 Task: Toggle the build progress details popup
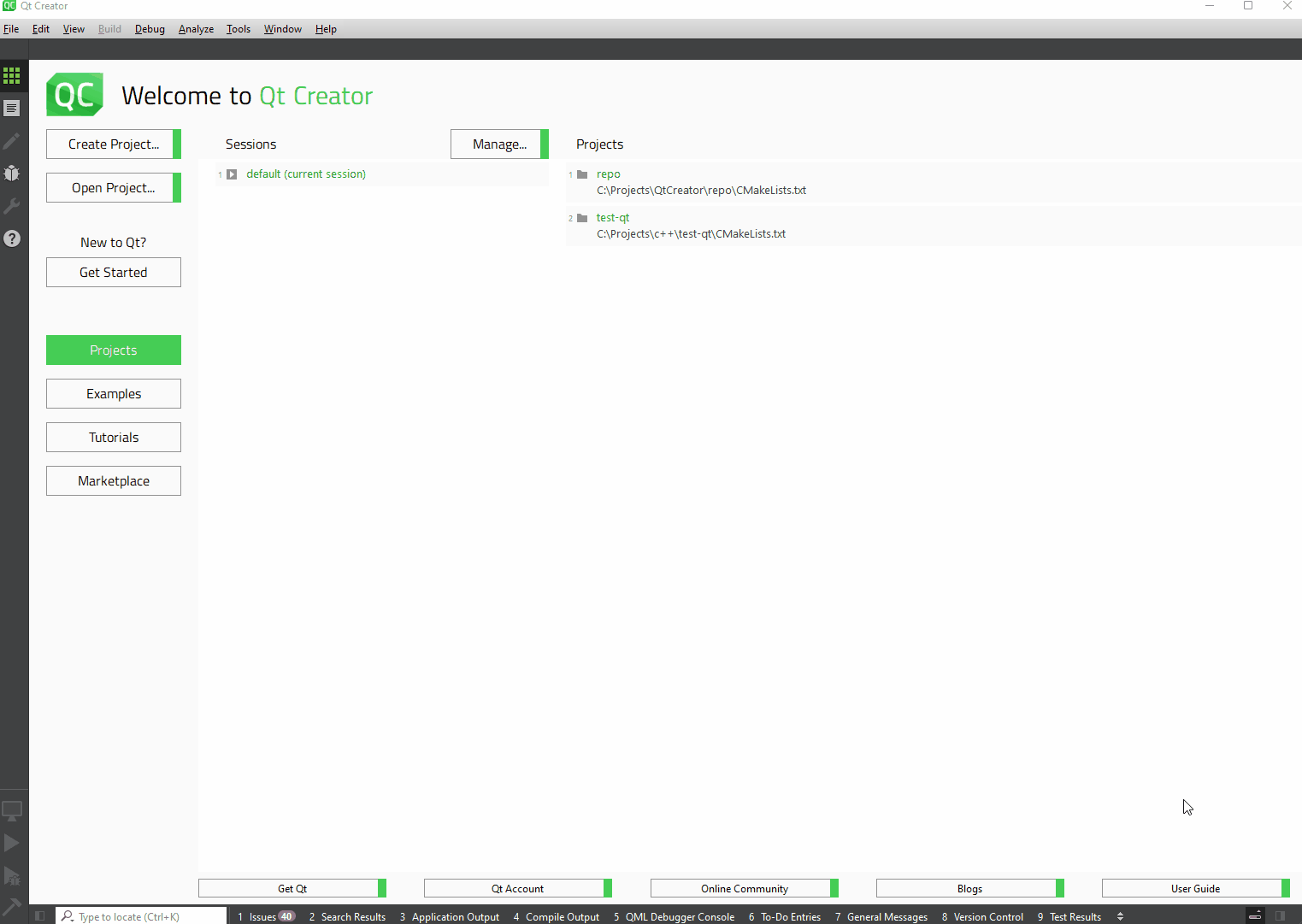(1255, 916)
